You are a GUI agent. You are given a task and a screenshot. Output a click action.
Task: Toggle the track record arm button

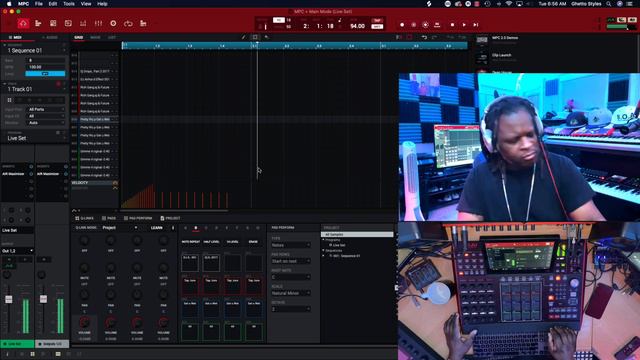pyautogui.click(x=58, y=84)
